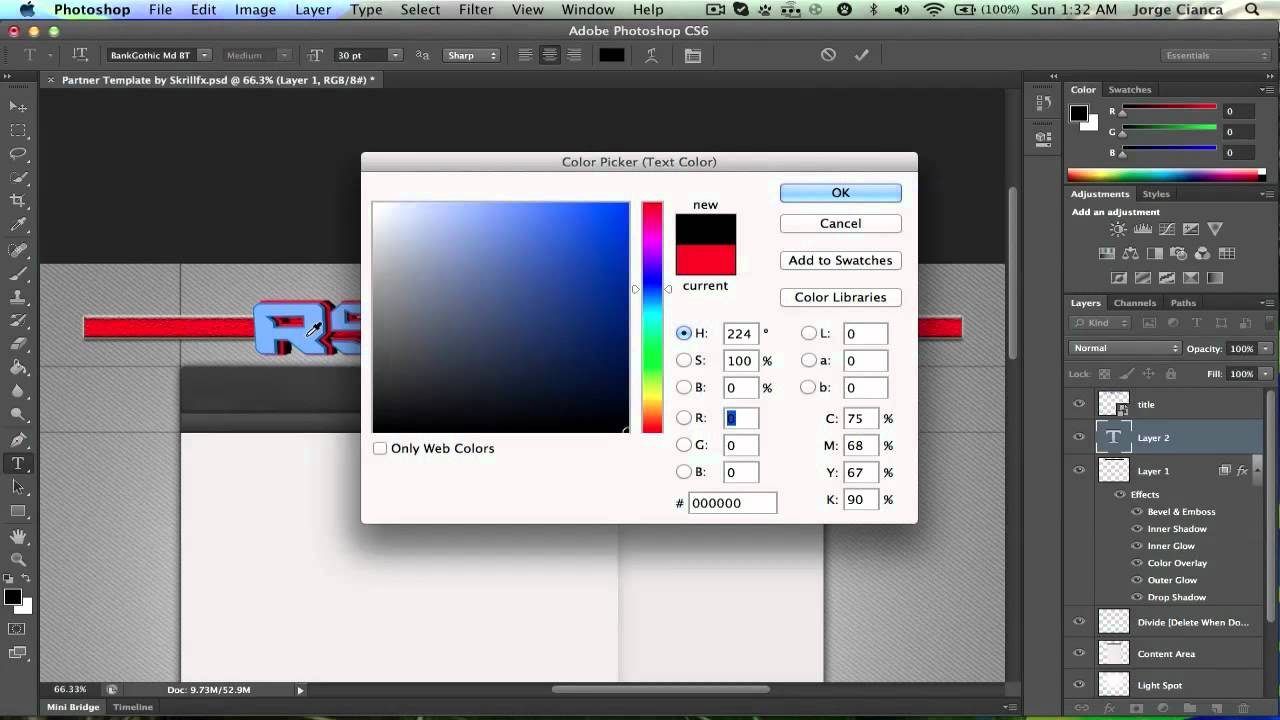Screen dimensions: 1280x720
Task: Select the Path Selection tool
Action: click(18, 487)
